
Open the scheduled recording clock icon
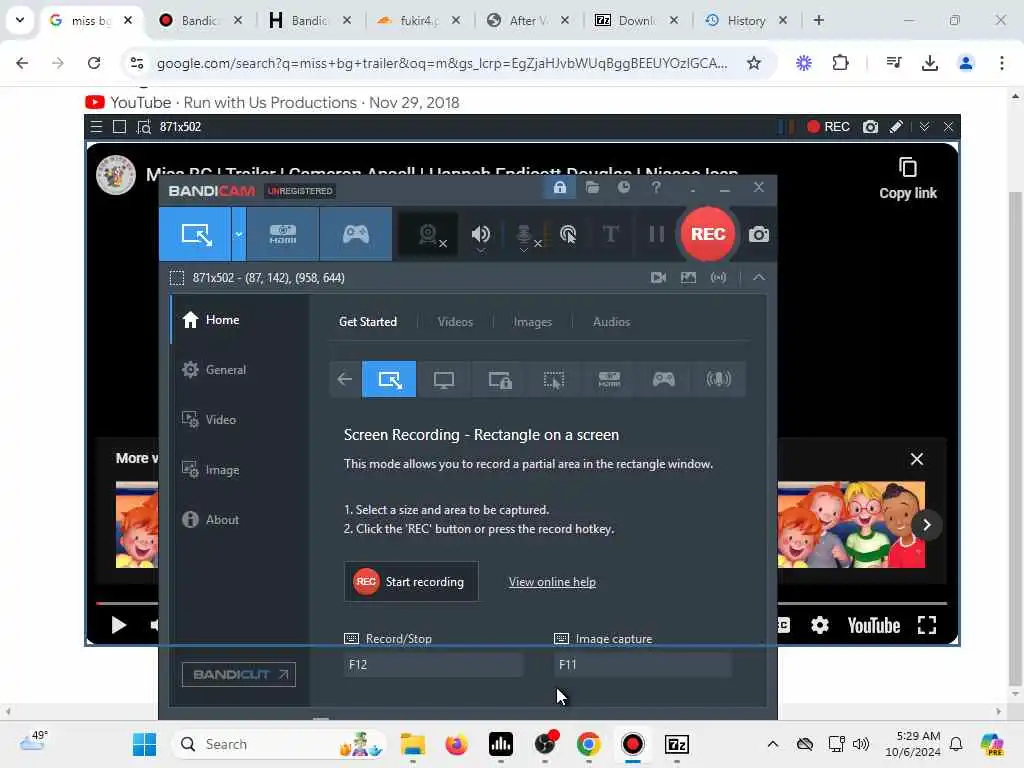(x=624, y=188)
